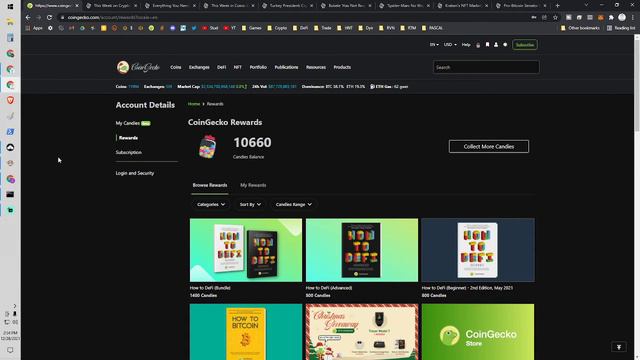The width and height of the screenshot is (640, 360).
Task: Switch to the Turkey President browser tab
Action: (287, 6)
